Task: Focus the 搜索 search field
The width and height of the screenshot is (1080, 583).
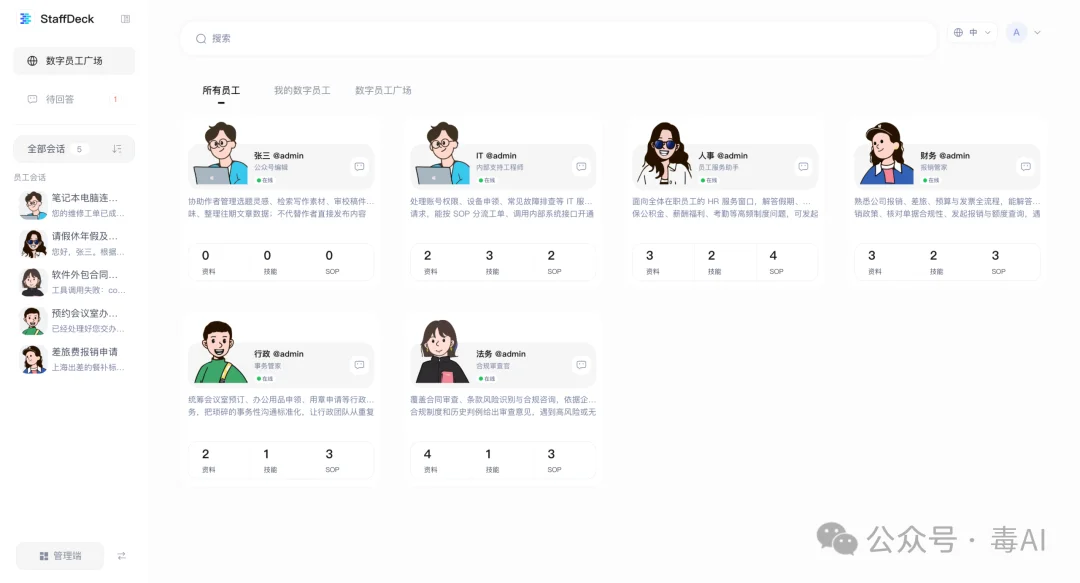Action: coord(558,39)
